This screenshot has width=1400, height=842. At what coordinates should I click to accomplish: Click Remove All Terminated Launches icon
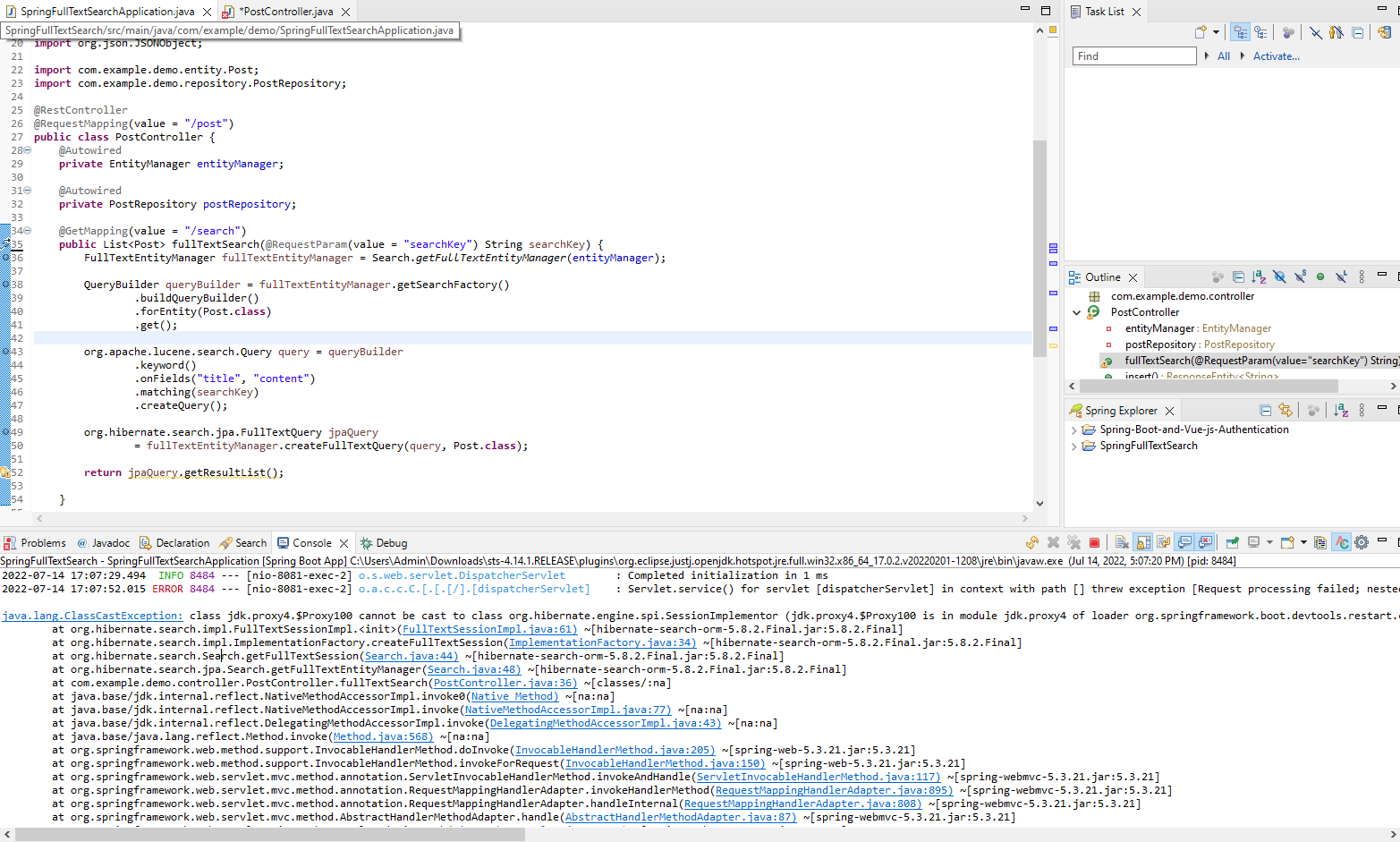pos(1073,543)
